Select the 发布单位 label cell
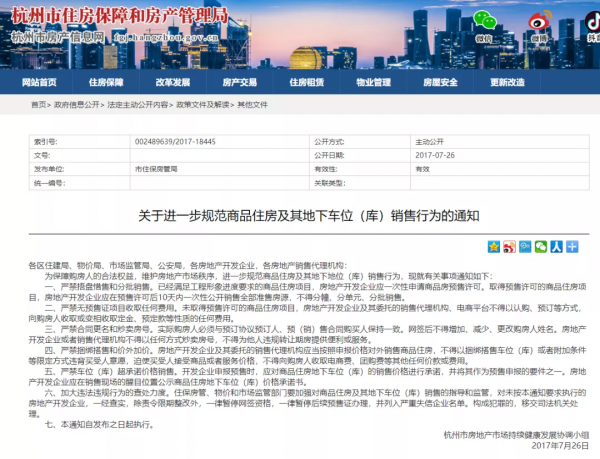The image size is (600, 459). click(80, 169)
